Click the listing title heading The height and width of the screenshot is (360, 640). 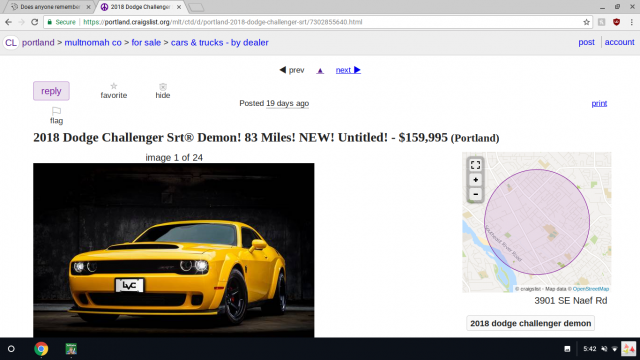click(266, 138)
